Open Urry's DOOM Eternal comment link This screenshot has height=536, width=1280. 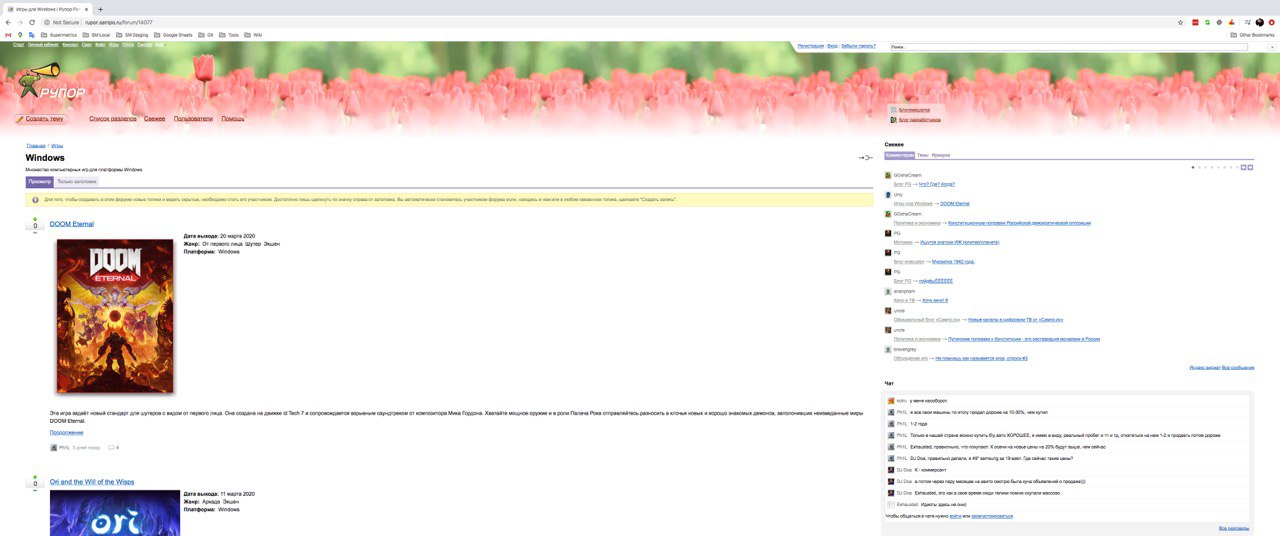[x=955, y=203]
